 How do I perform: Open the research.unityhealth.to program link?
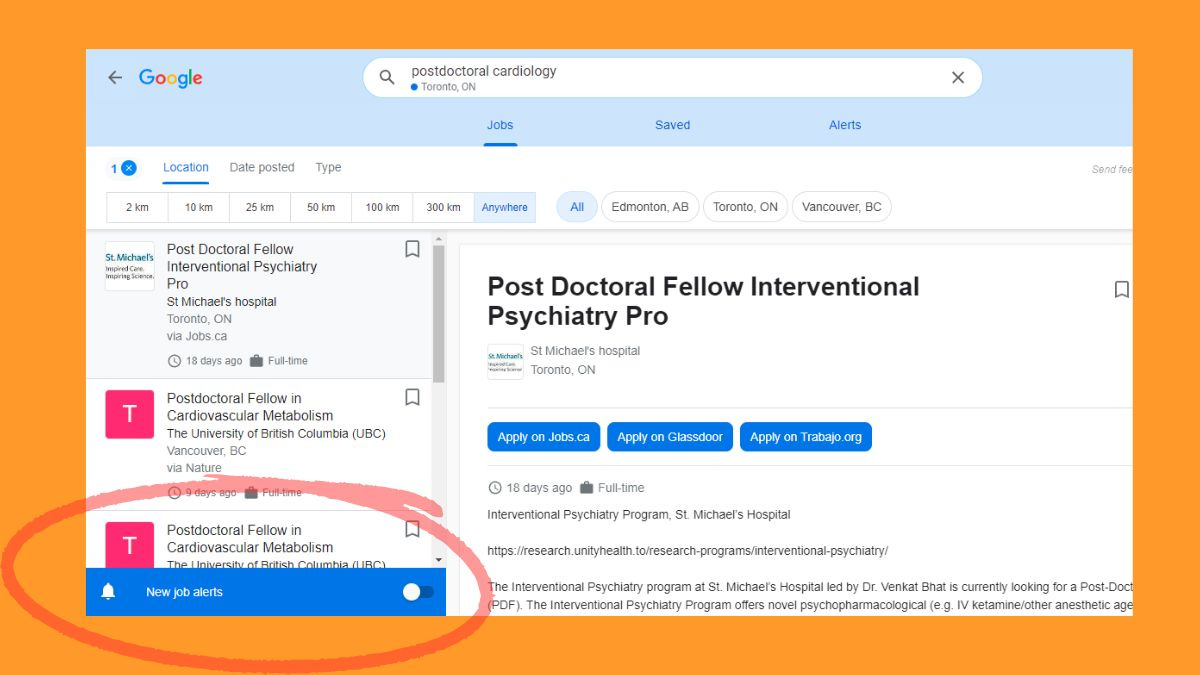(x=688, y=551)
